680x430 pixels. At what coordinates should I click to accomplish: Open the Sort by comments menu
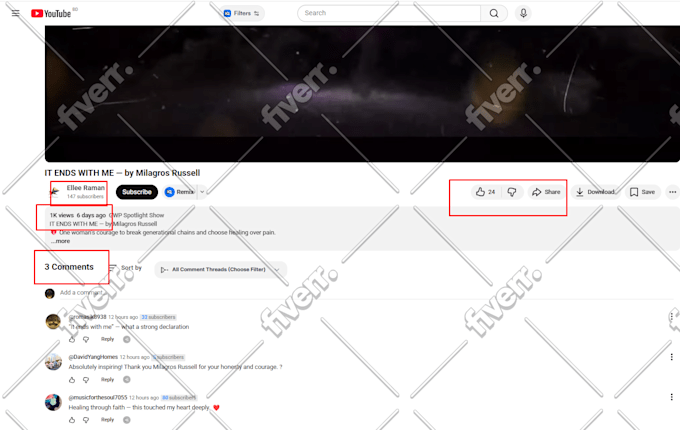click(x=125, y=268)
